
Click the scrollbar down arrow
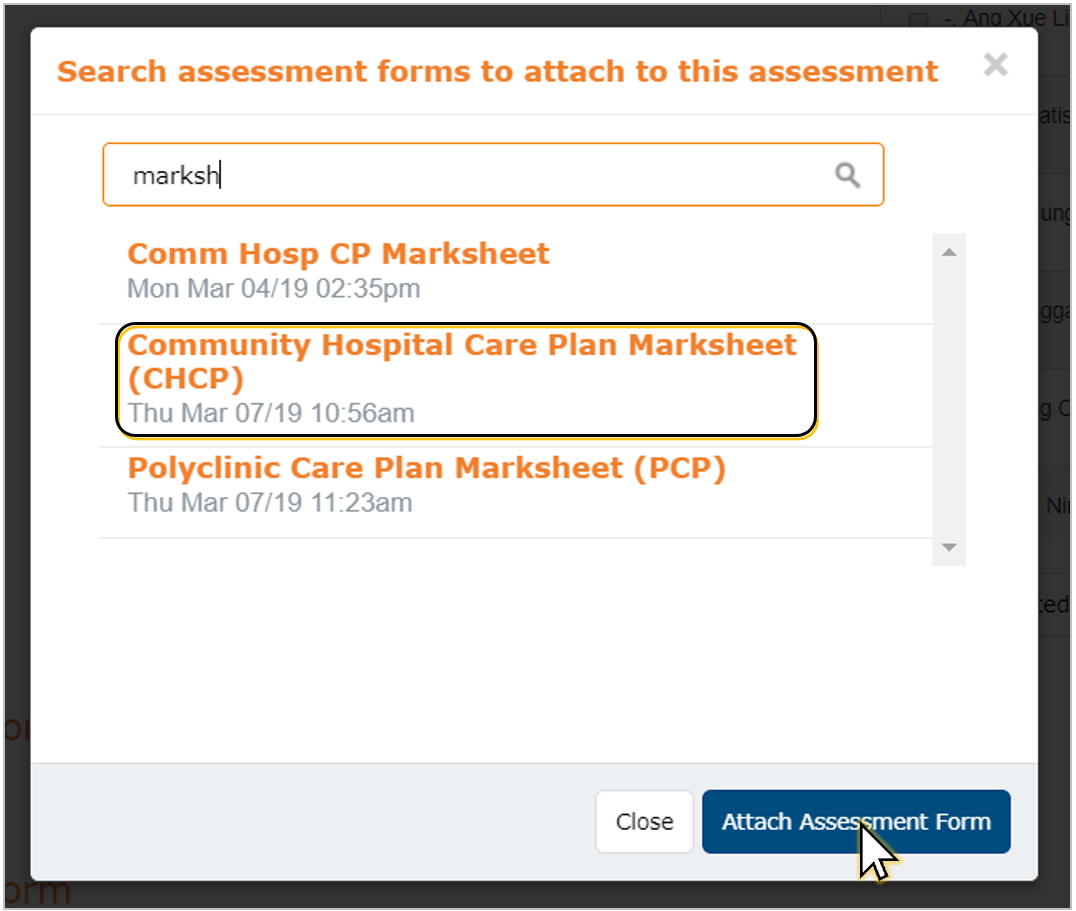point(949,547)
